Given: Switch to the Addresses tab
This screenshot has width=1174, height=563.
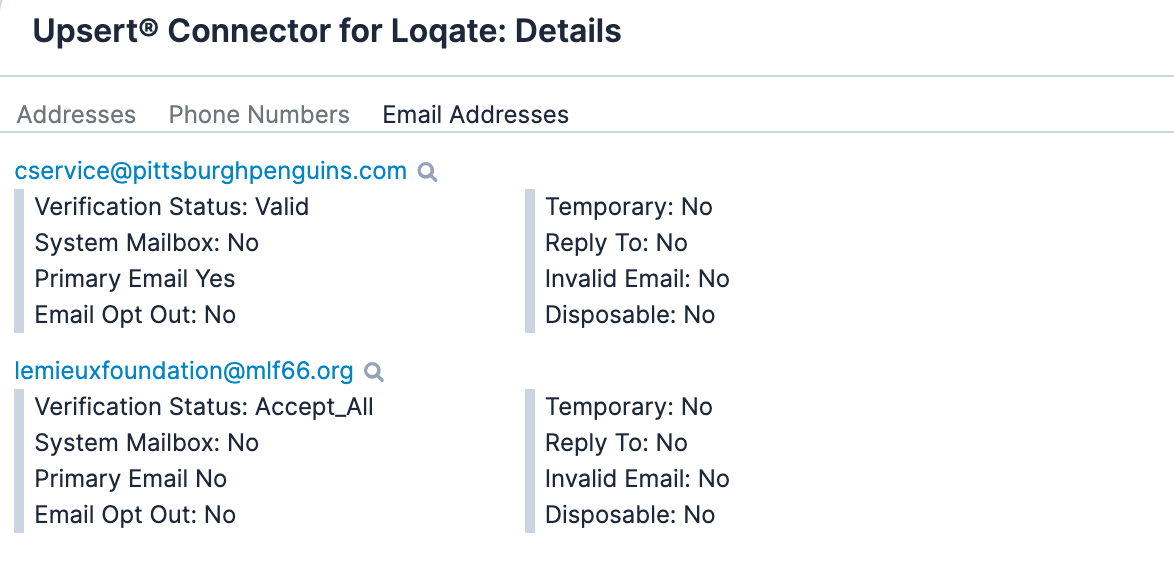Looking at the screenshot, I should [x=76, y=115].
